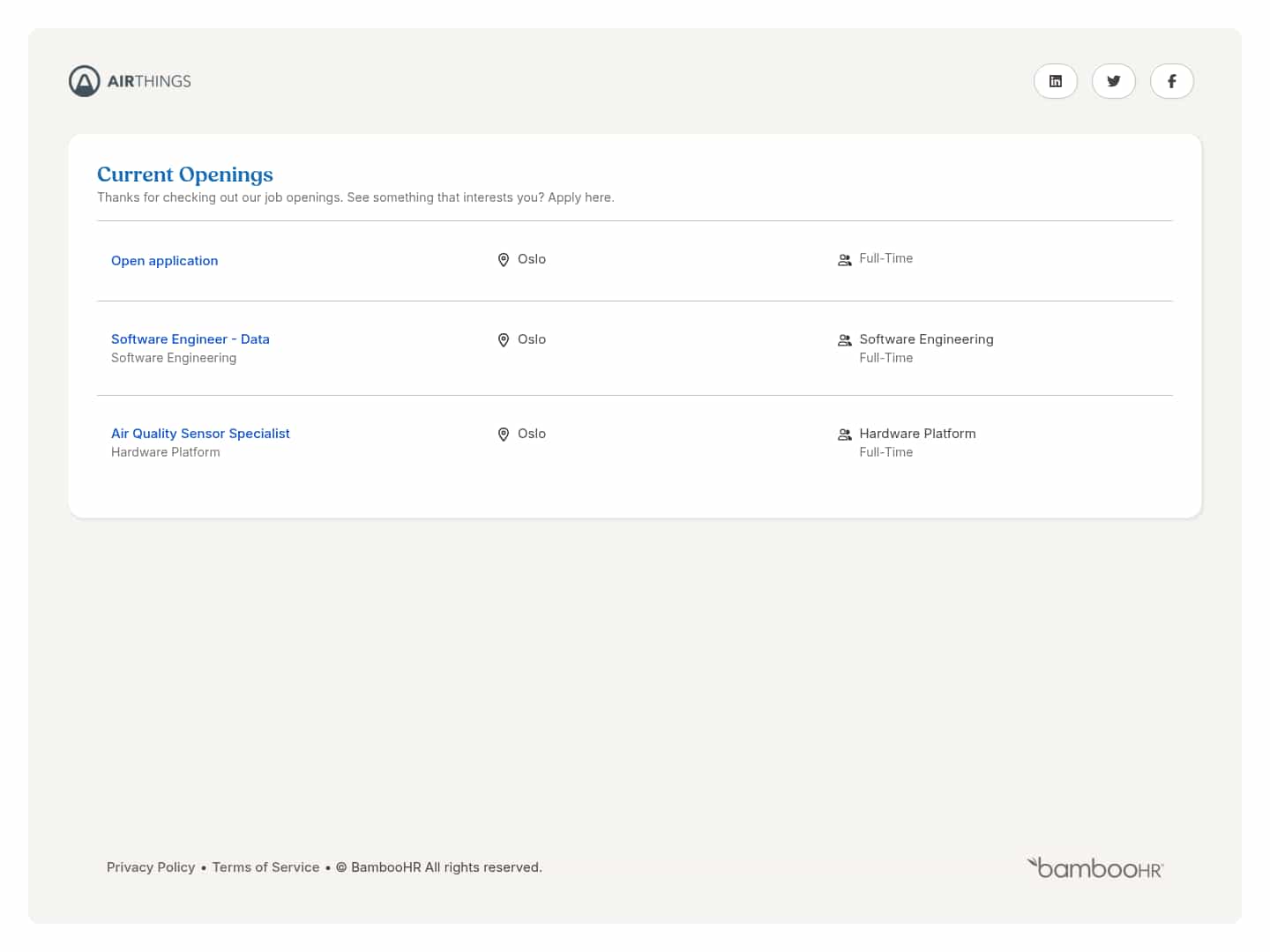Click the BambooHR logo in footer
The height and width of the screenshot is (952, 1270).
[x=1095, y=868]
